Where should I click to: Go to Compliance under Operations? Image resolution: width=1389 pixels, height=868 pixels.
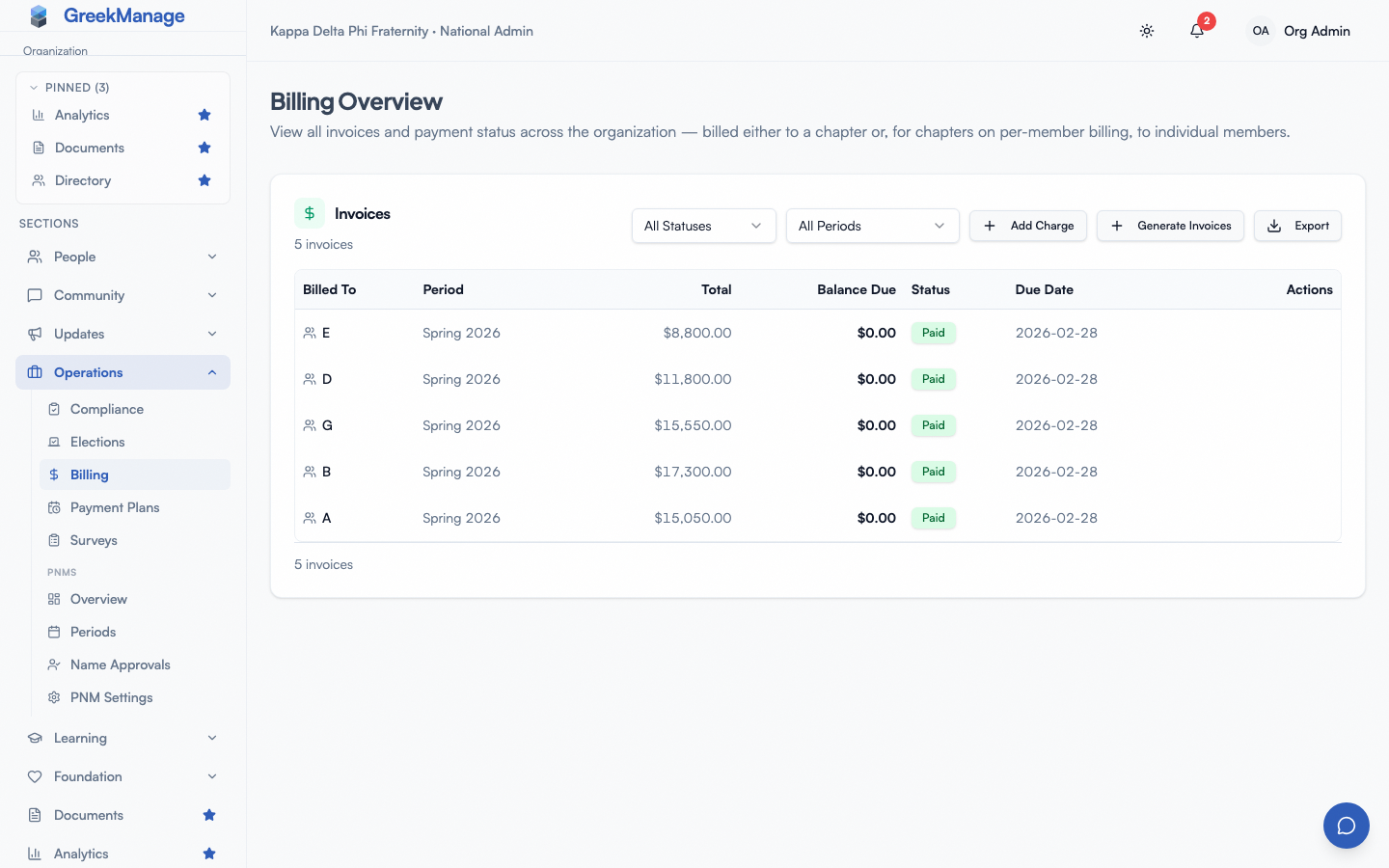pyautogui.click(x=135, y=409)
